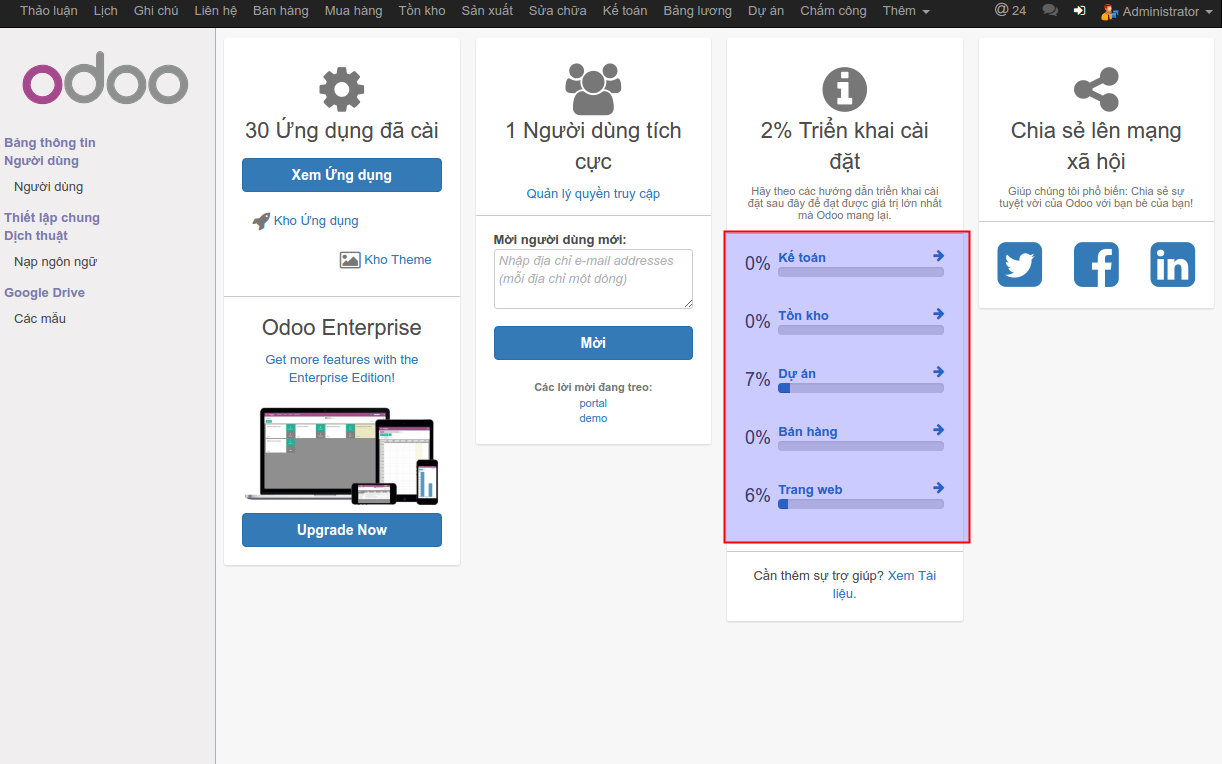Click the share icon above social heading

(x=1096, y=89)
